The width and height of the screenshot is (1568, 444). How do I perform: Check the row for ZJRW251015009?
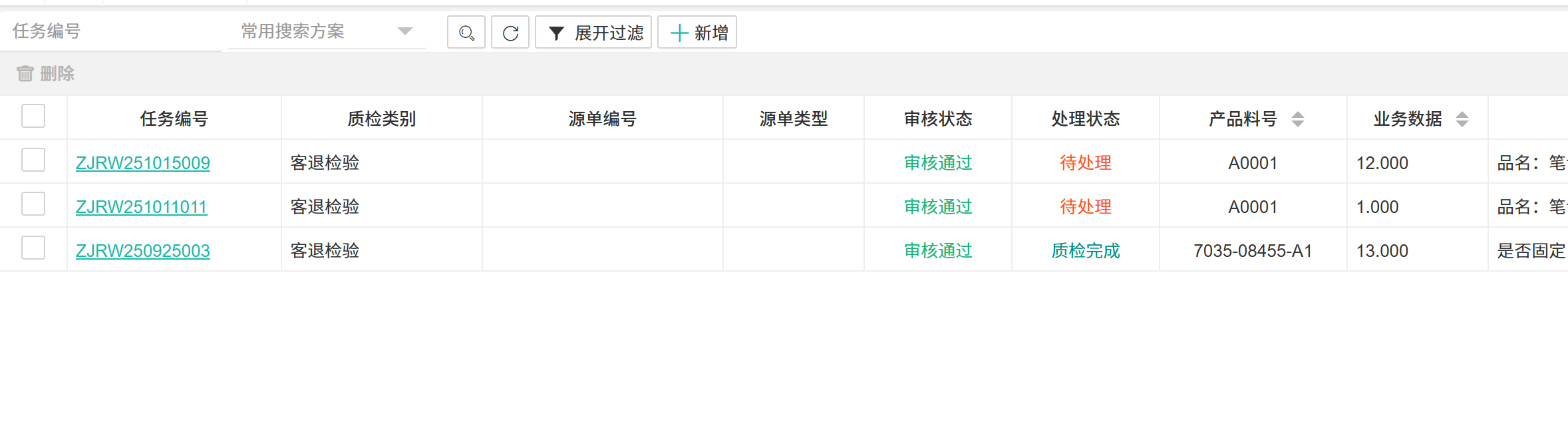(33, 160)
